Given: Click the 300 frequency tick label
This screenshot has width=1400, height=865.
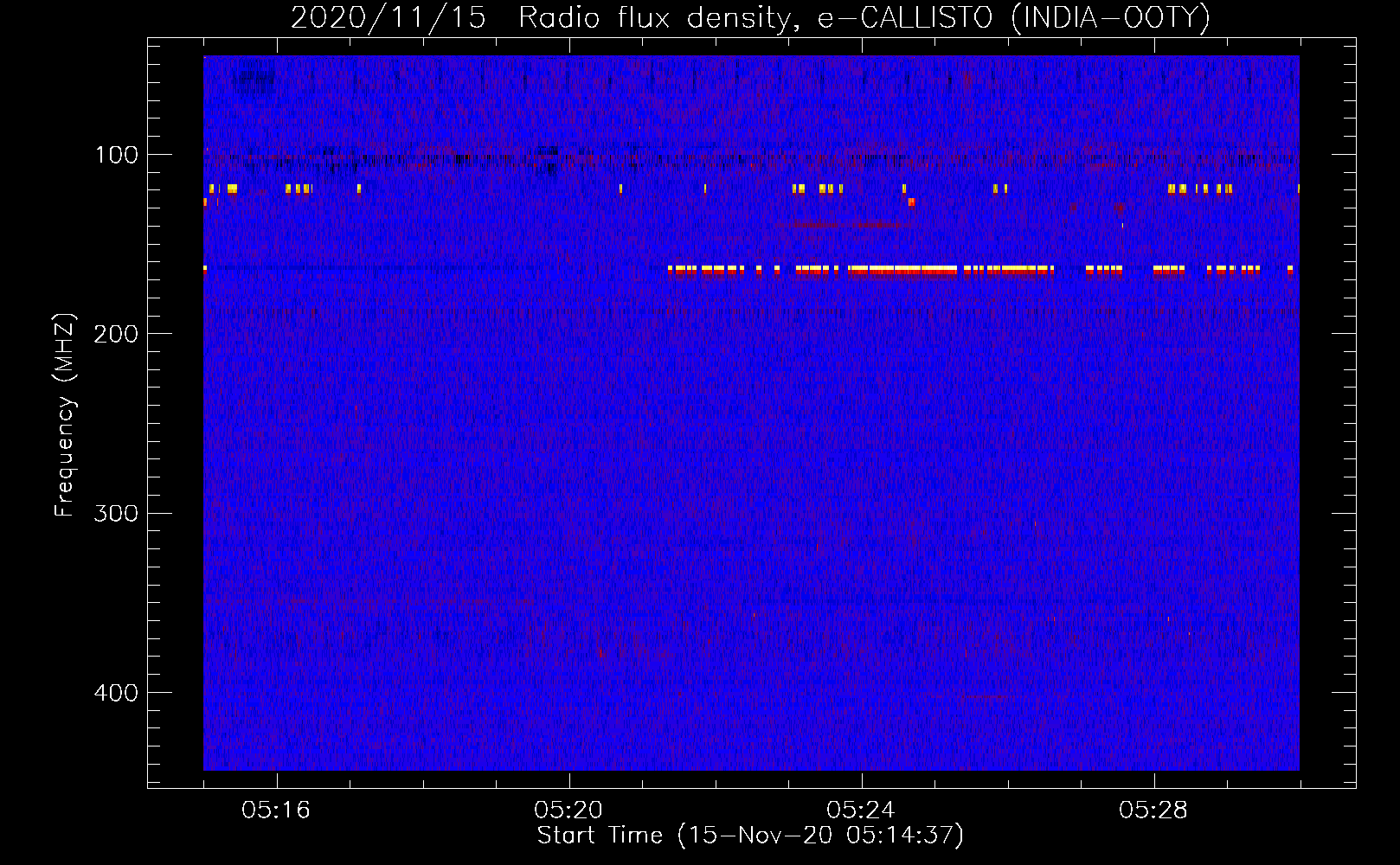Looking at the screenshot, I should (116, 513).
